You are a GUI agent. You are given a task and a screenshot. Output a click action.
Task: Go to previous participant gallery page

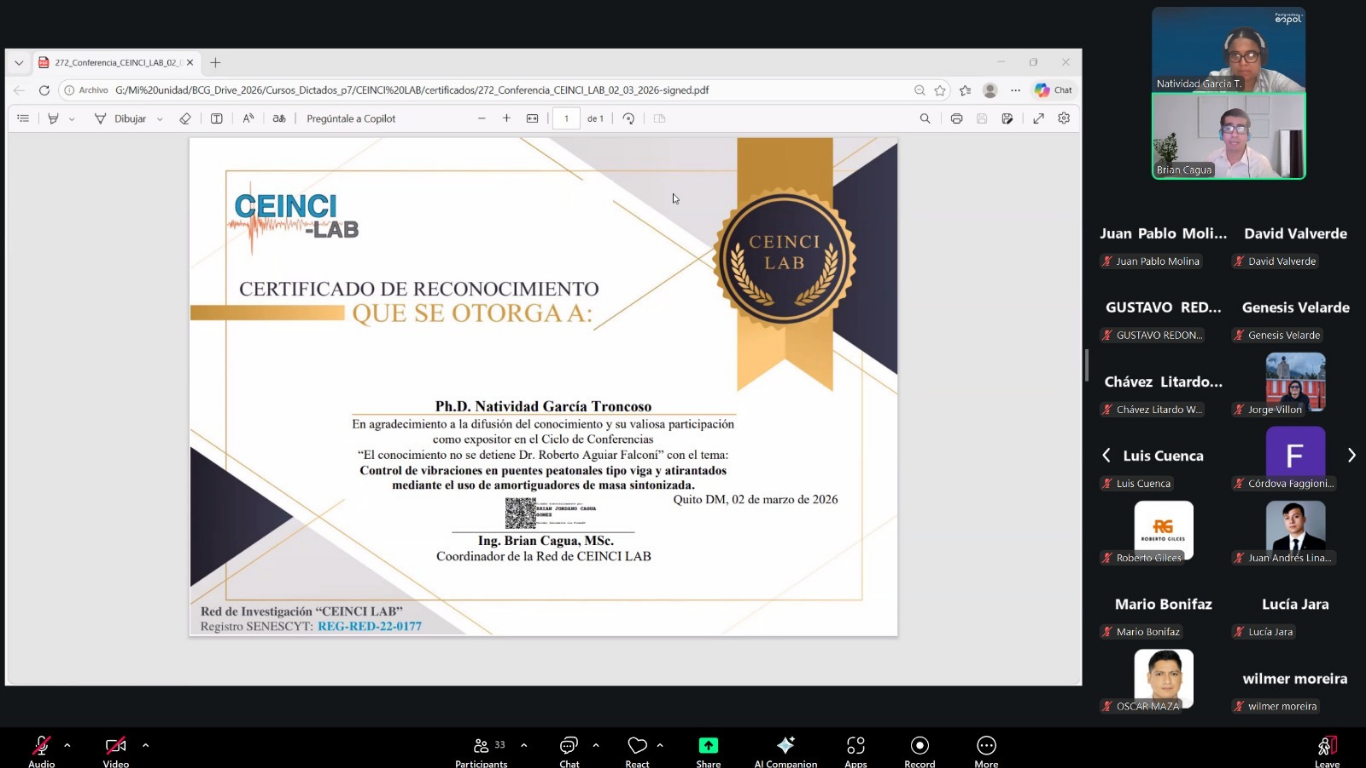pyautogui.click(x=1106, y=456)
